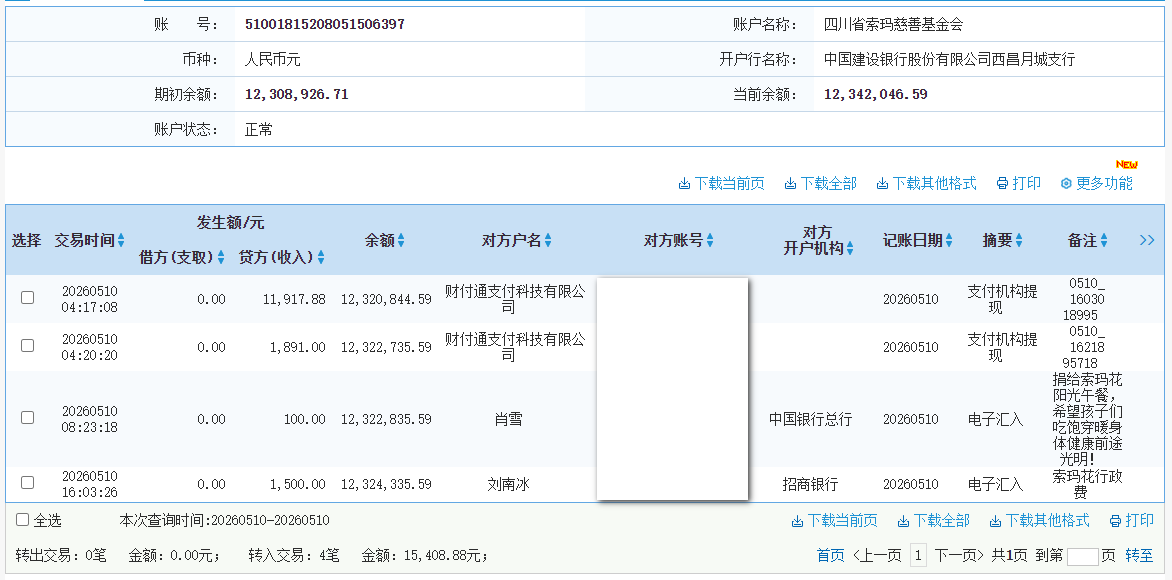Viewport: 1172px width, 580px height.
Task: Sort by 贷方(收入) sort arrows
Action: point(321,257)
